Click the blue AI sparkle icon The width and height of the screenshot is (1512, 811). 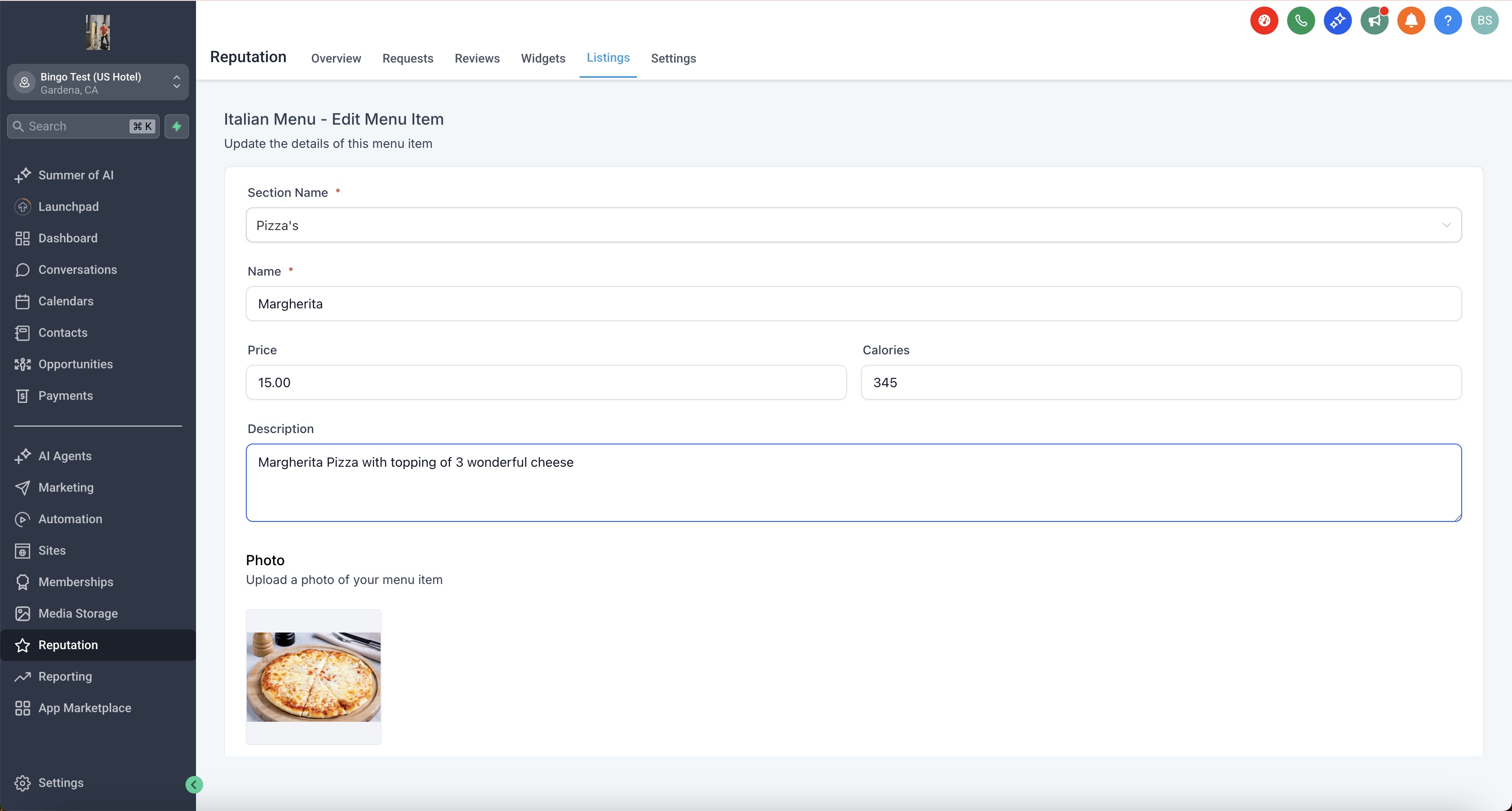(x=1338, y=21)
